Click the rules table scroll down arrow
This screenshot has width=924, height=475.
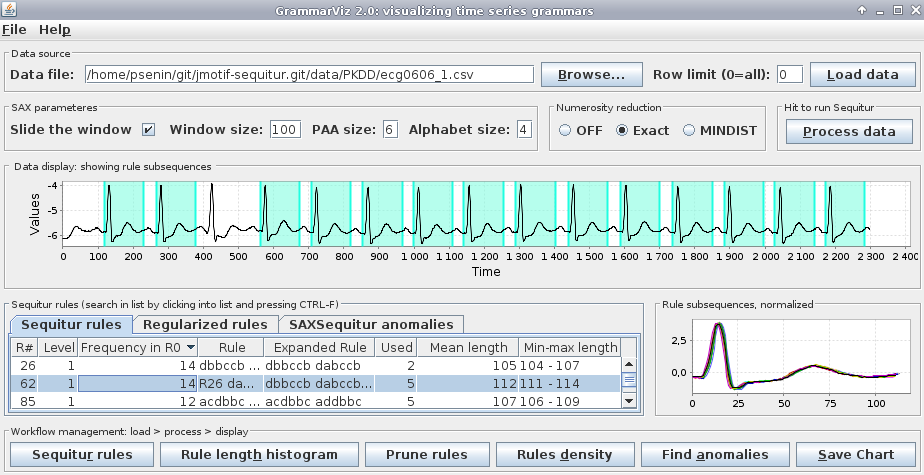tap(629, 401)
